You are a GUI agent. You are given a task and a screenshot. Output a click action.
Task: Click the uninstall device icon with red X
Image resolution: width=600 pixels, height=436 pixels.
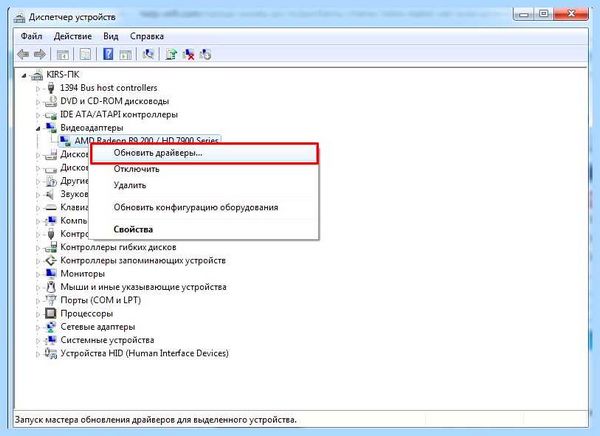(x=188, y=55)
